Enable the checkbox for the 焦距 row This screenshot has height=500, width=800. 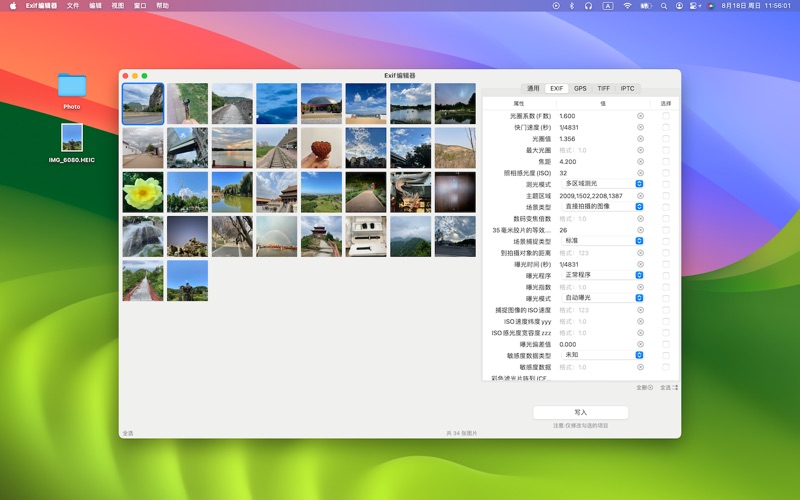pos(666,161)
